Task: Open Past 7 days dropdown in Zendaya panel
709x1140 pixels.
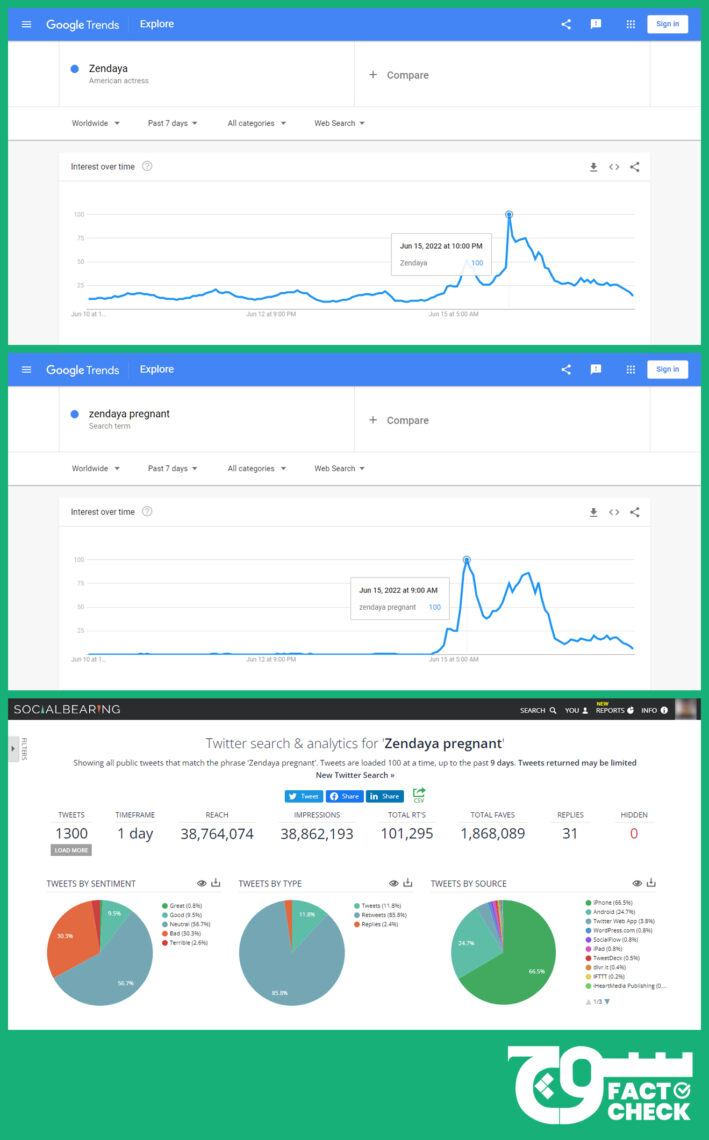Action: tap(172, 124)
